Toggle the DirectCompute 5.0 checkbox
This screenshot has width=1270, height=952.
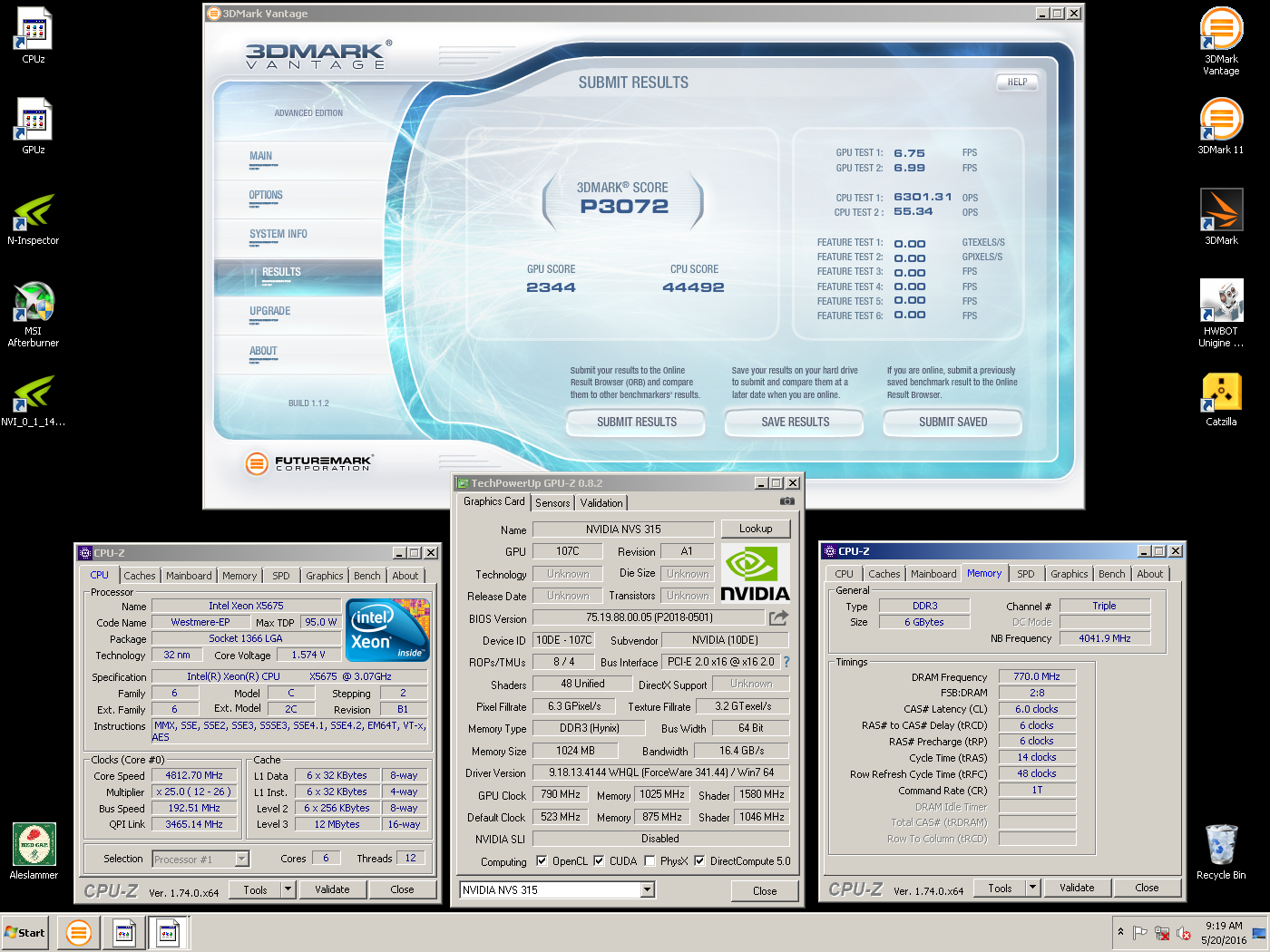pyautogui.click(x=699, y=861)
